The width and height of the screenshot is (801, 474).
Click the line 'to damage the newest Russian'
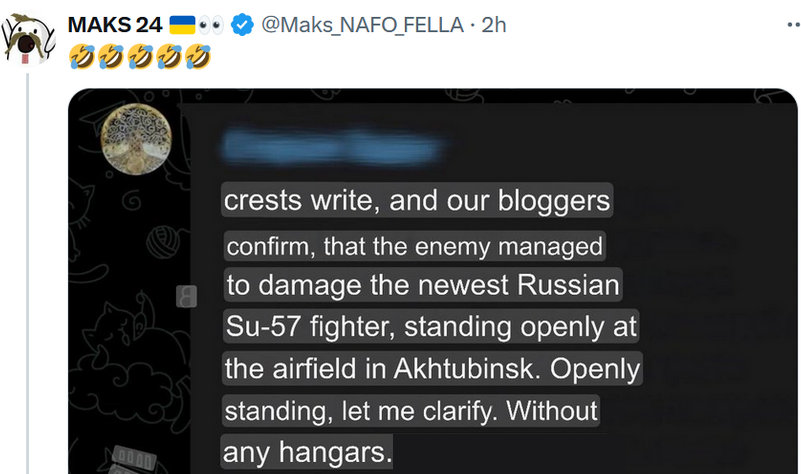tap(423, 285)
